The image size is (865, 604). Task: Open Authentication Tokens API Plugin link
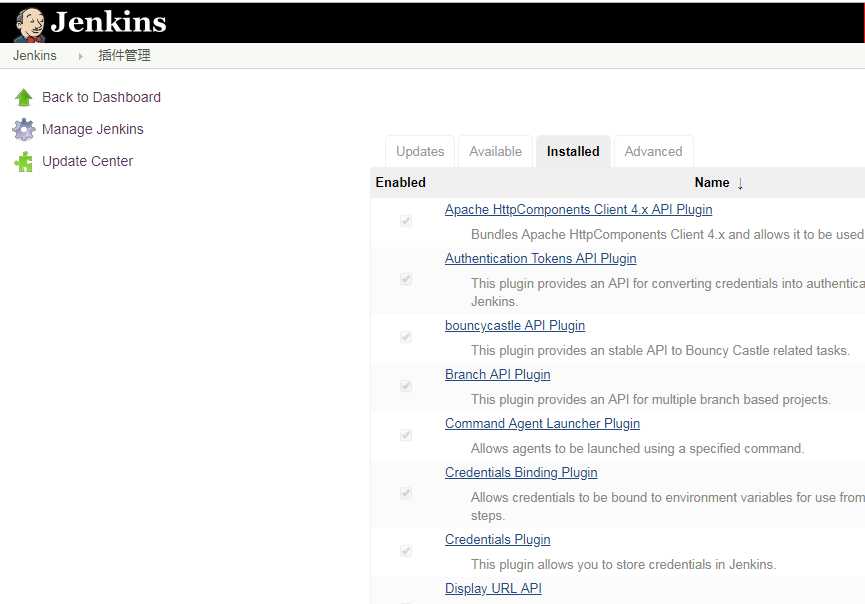(x=541, y=259)
